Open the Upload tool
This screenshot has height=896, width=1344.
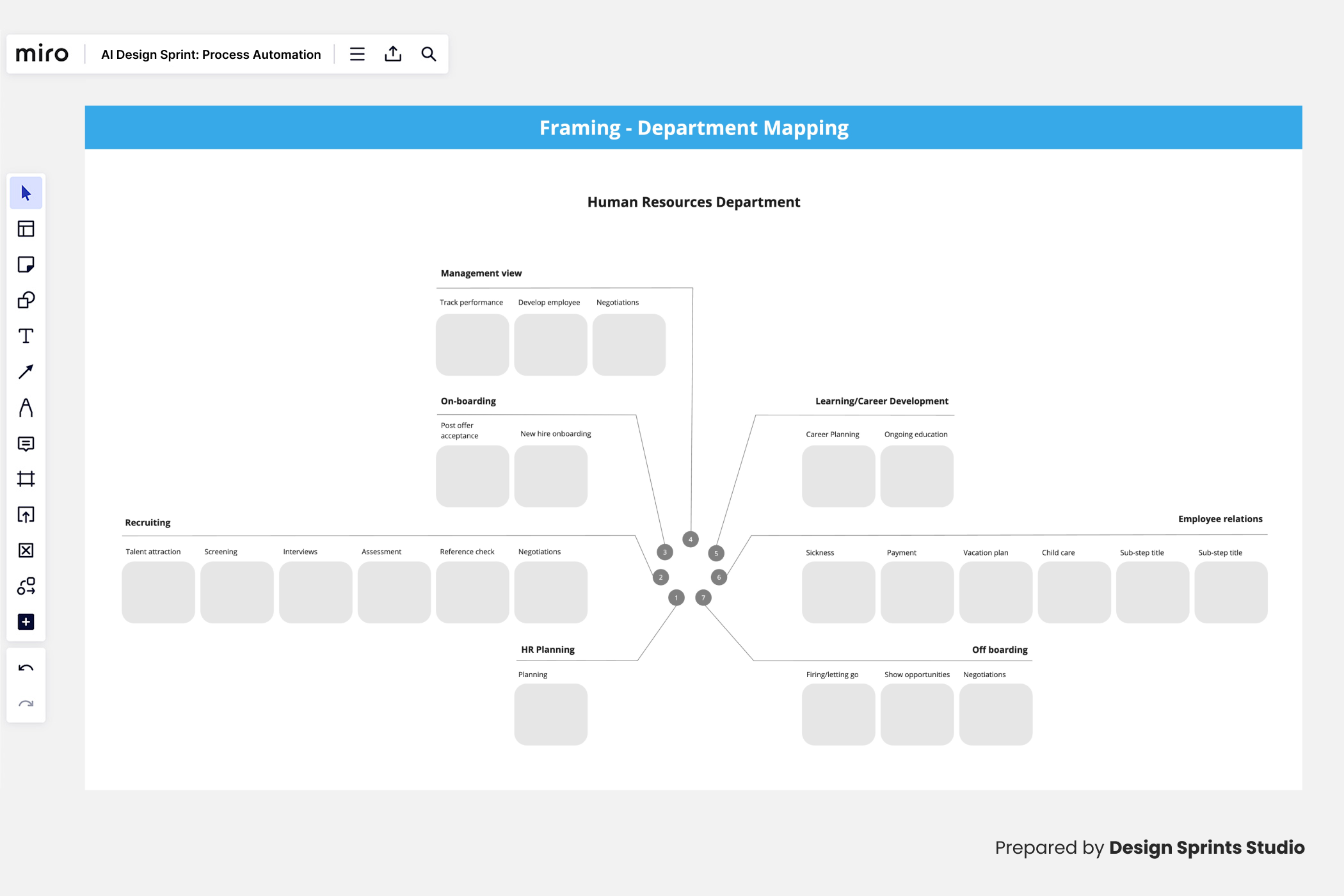pos(26,515)
